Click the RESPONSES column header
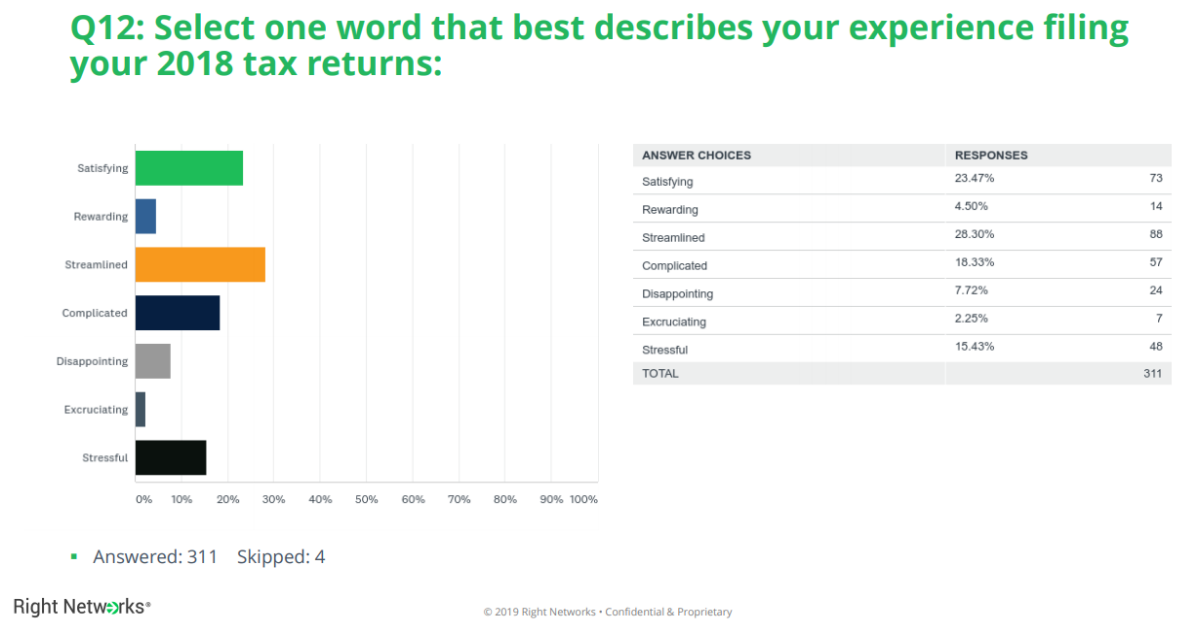Screen dimensions: 1200x627 click(x=991, y=155)
